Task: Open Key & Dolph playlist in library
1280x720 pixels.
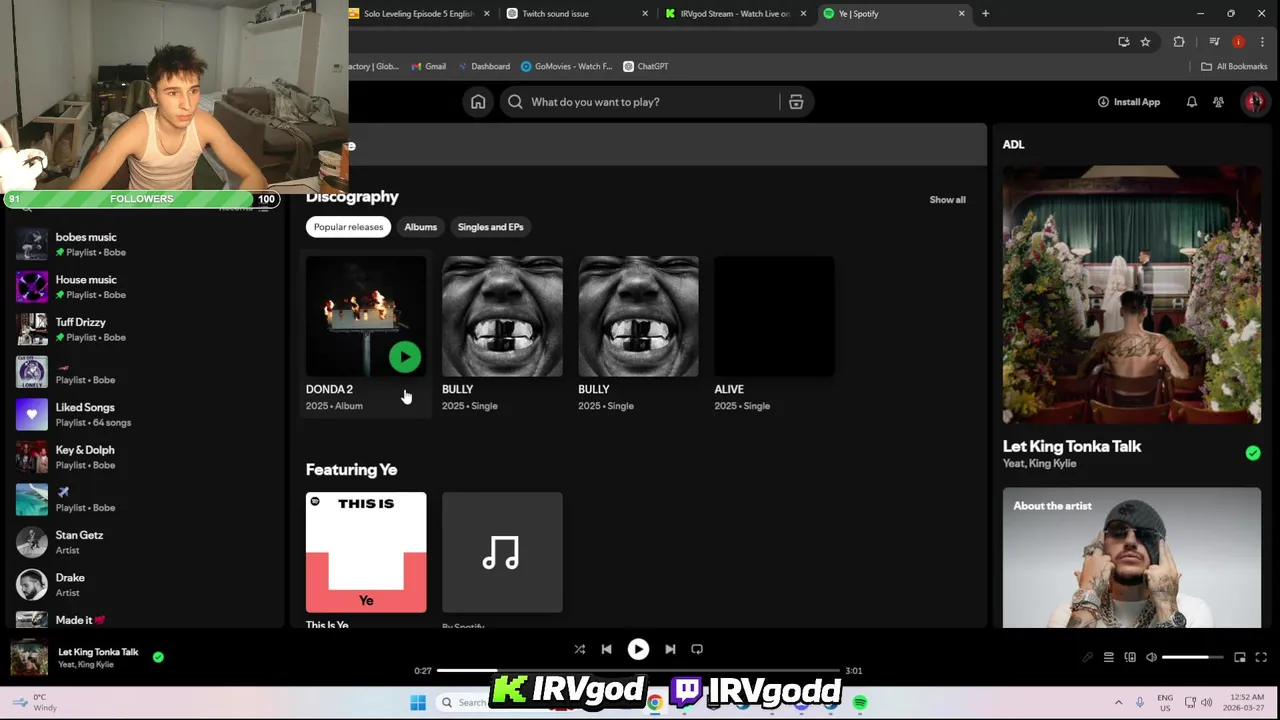Action: point(145,457)
